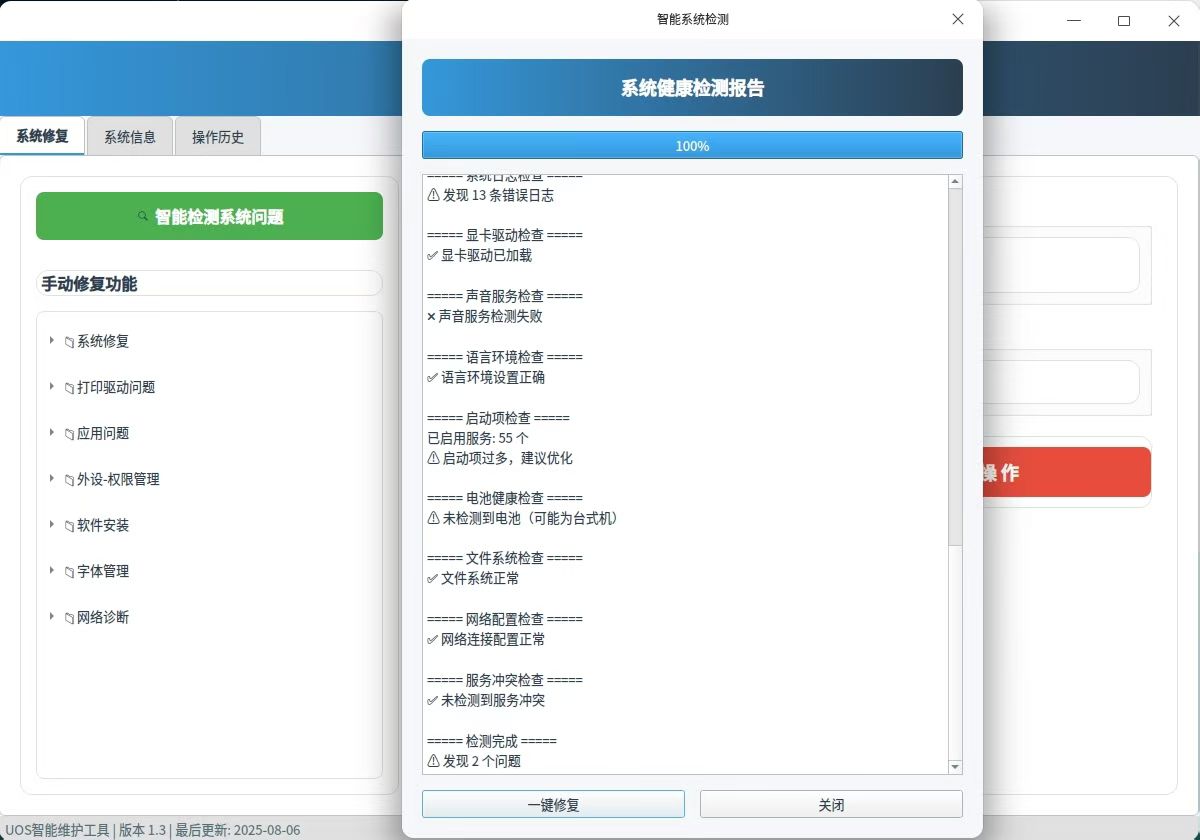This screenshot has height=840, width=1200.
Task: Click the line 已启用服务: 55 个
Action: [477, 437]
